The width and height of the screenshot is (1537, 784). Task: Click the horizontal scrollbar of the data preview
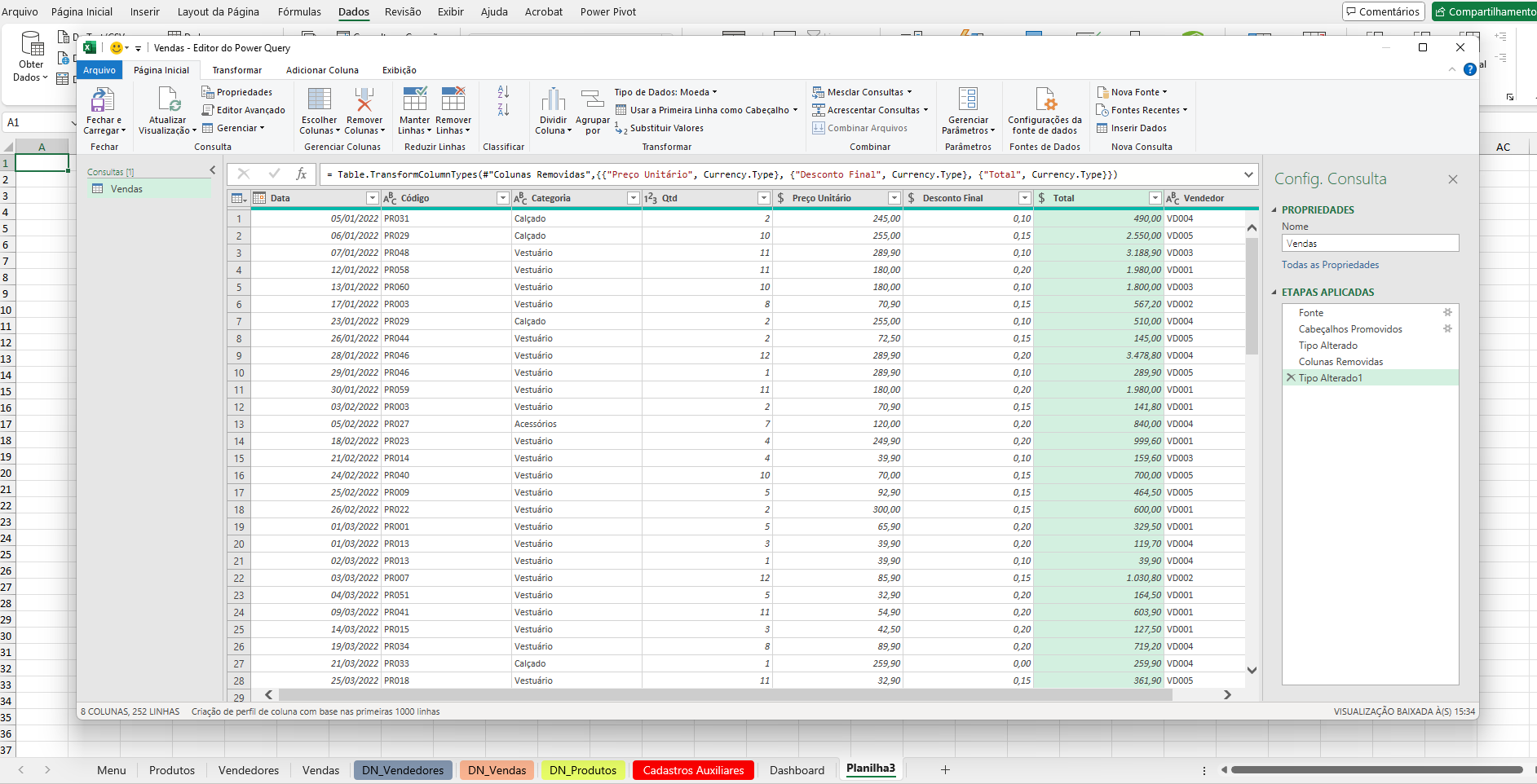(725, 695)
